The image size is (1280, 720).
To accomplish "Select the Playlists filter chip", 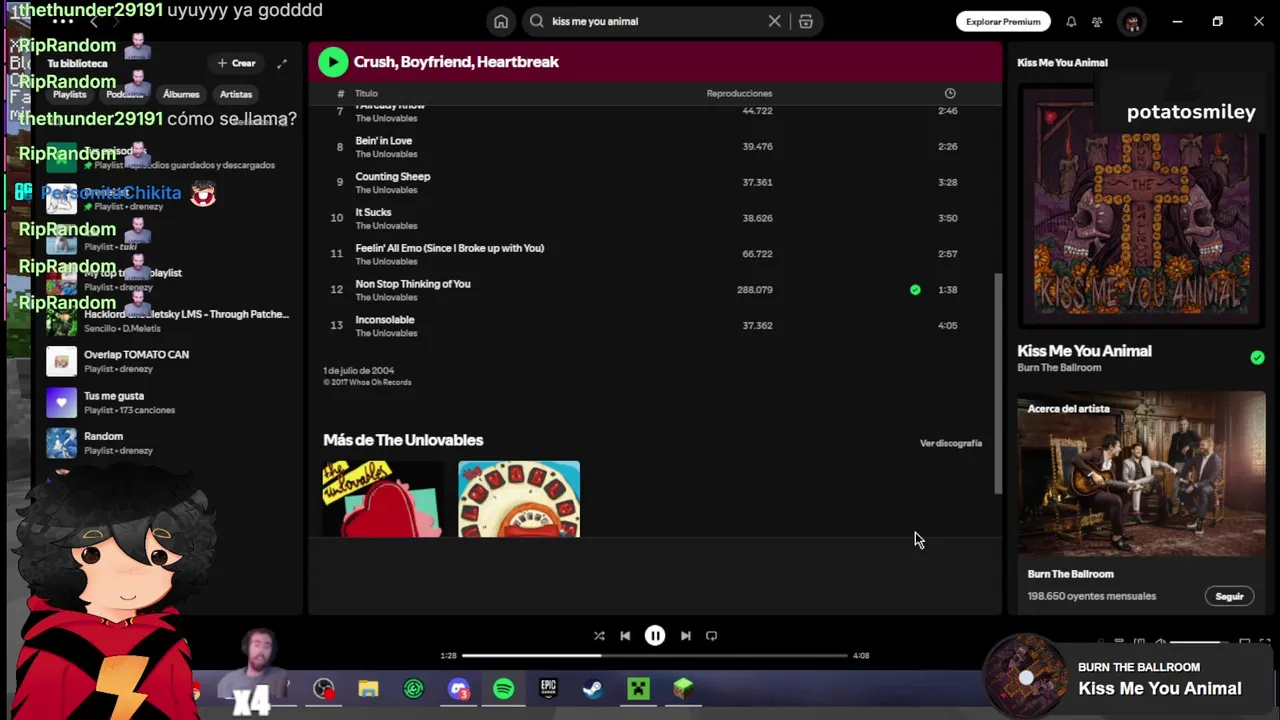I will pos(69,94).
